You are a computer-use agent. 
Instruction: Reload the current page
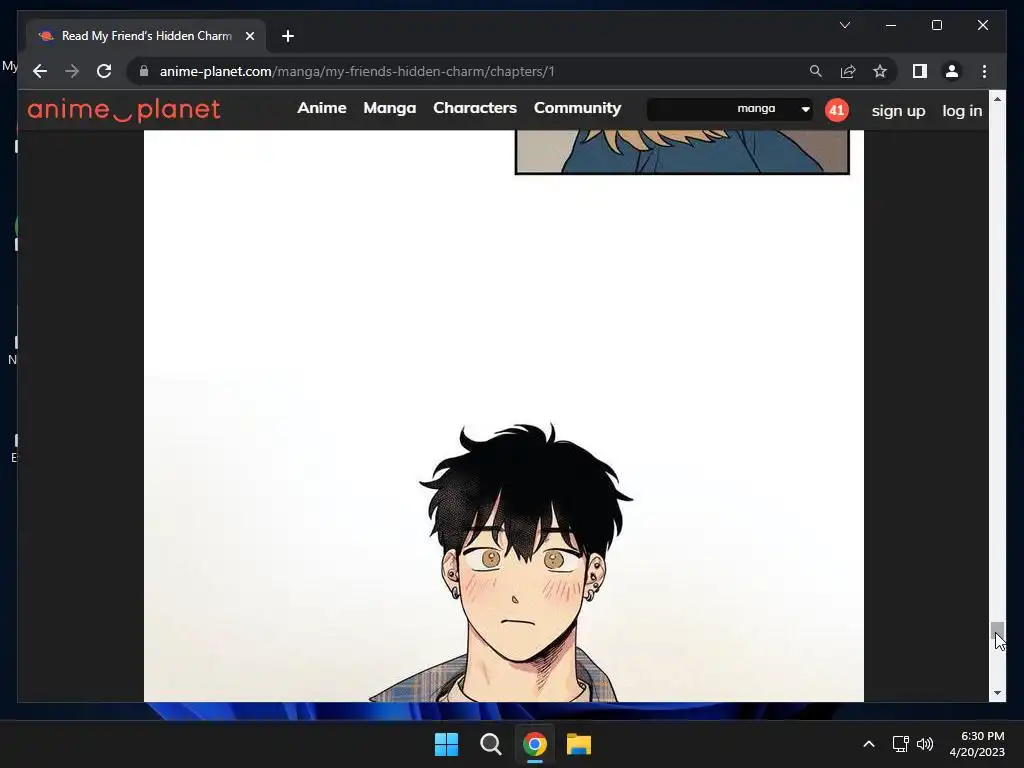(104, 71)
